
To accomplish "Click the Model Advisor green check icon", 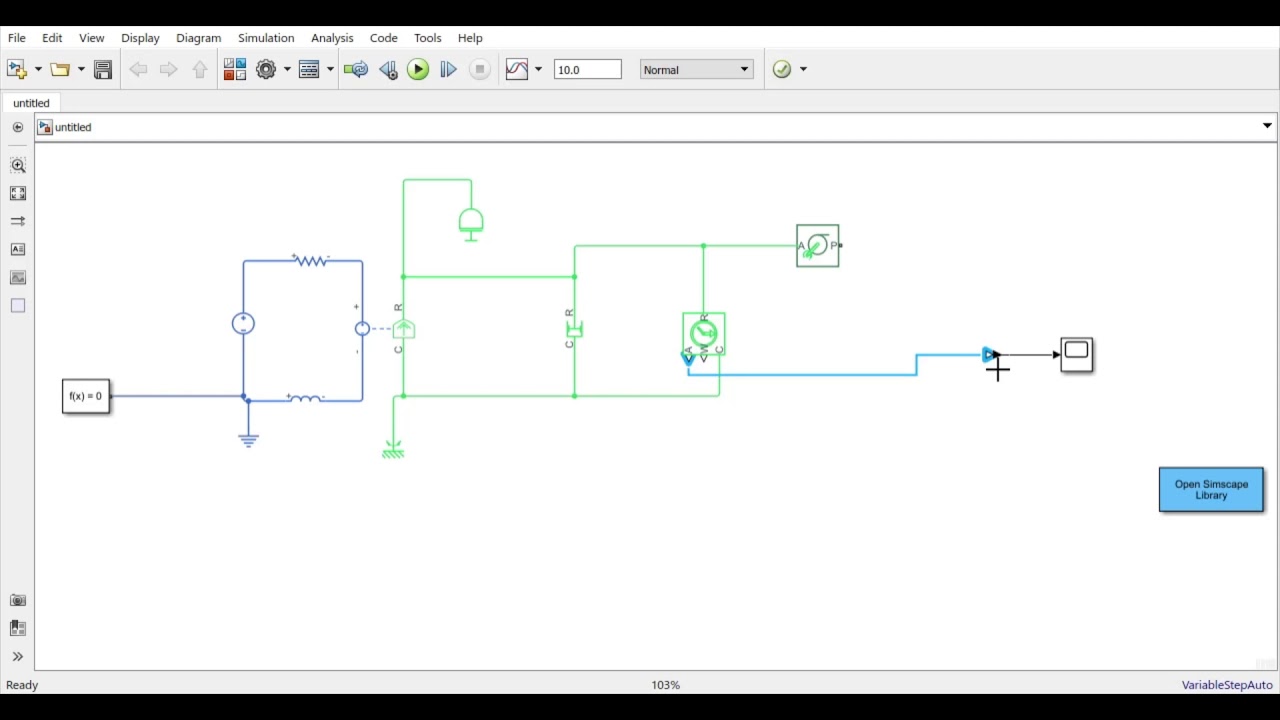I will (782, 69).
